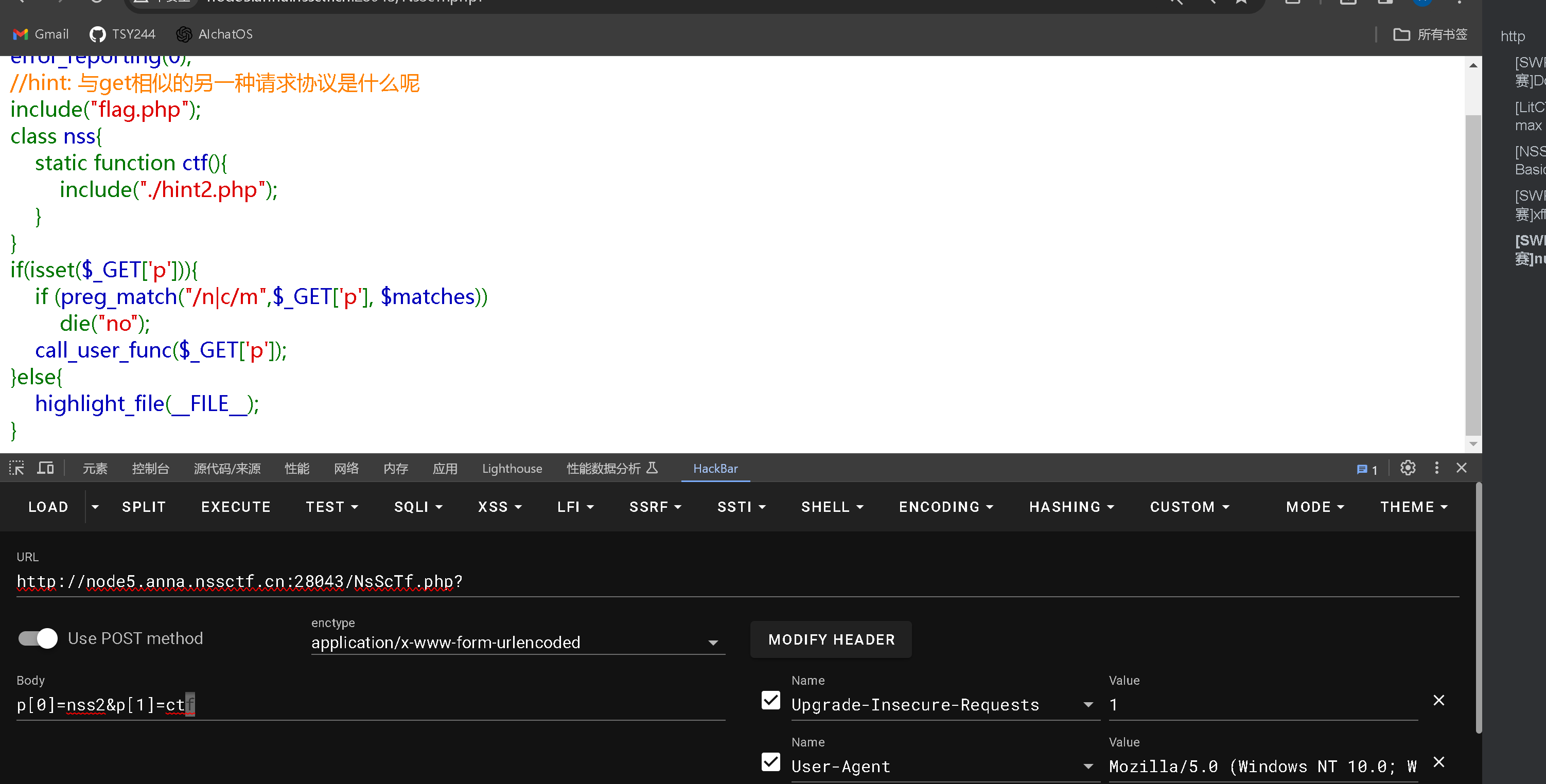Switch to the 网络 tab
Viewport: 1546px width, 784px height.
coord(346,469)
